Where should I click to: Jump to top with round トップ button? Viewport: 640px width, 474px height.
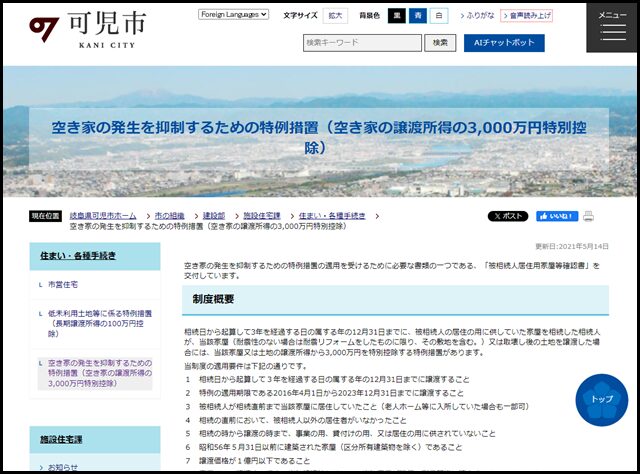point(602,400)
